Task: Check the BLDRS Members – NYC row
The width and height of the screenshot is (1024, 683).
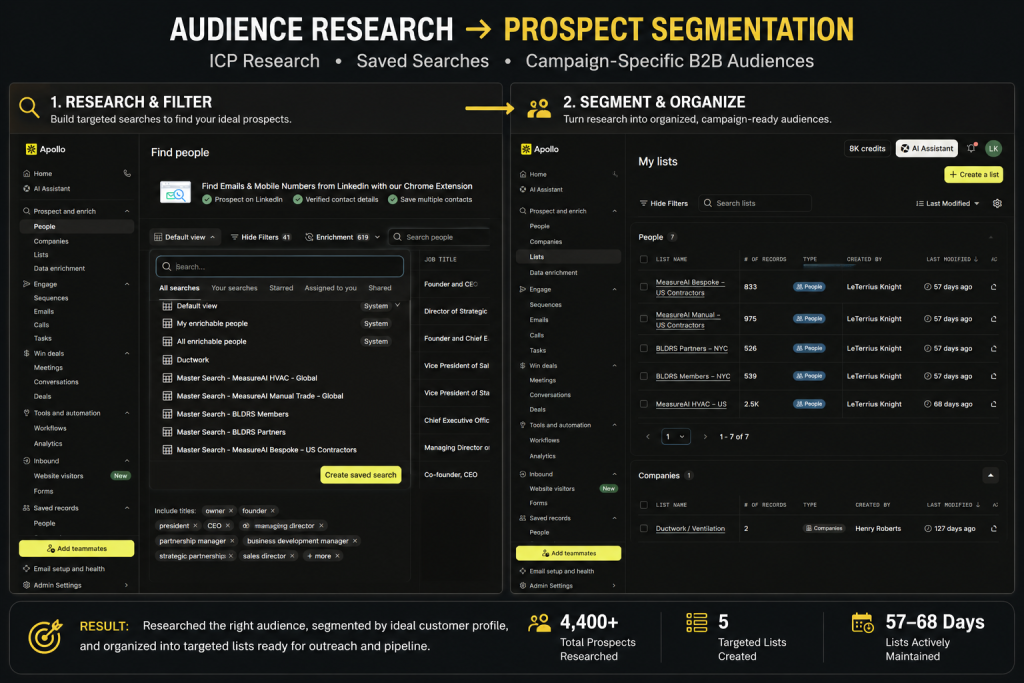Action: tap(644, 376)
